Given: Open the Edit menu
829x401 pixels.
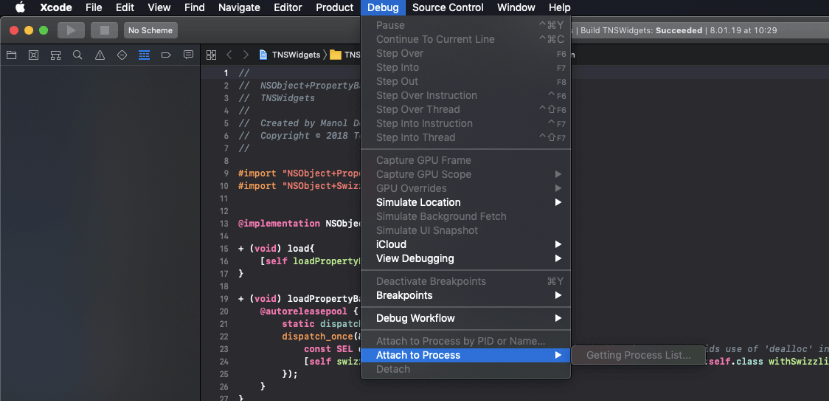Looking at the screenshot, I should (x=125, y=7).
